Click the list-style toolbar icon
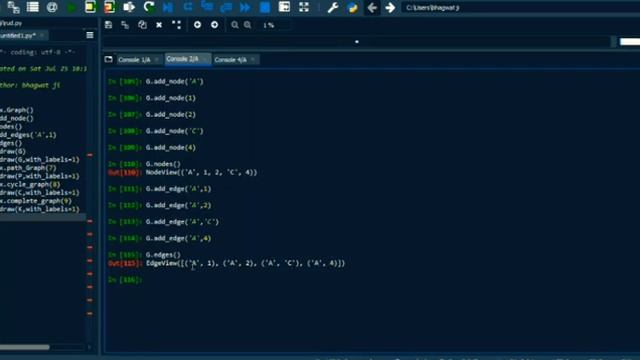 coord(33,7)
